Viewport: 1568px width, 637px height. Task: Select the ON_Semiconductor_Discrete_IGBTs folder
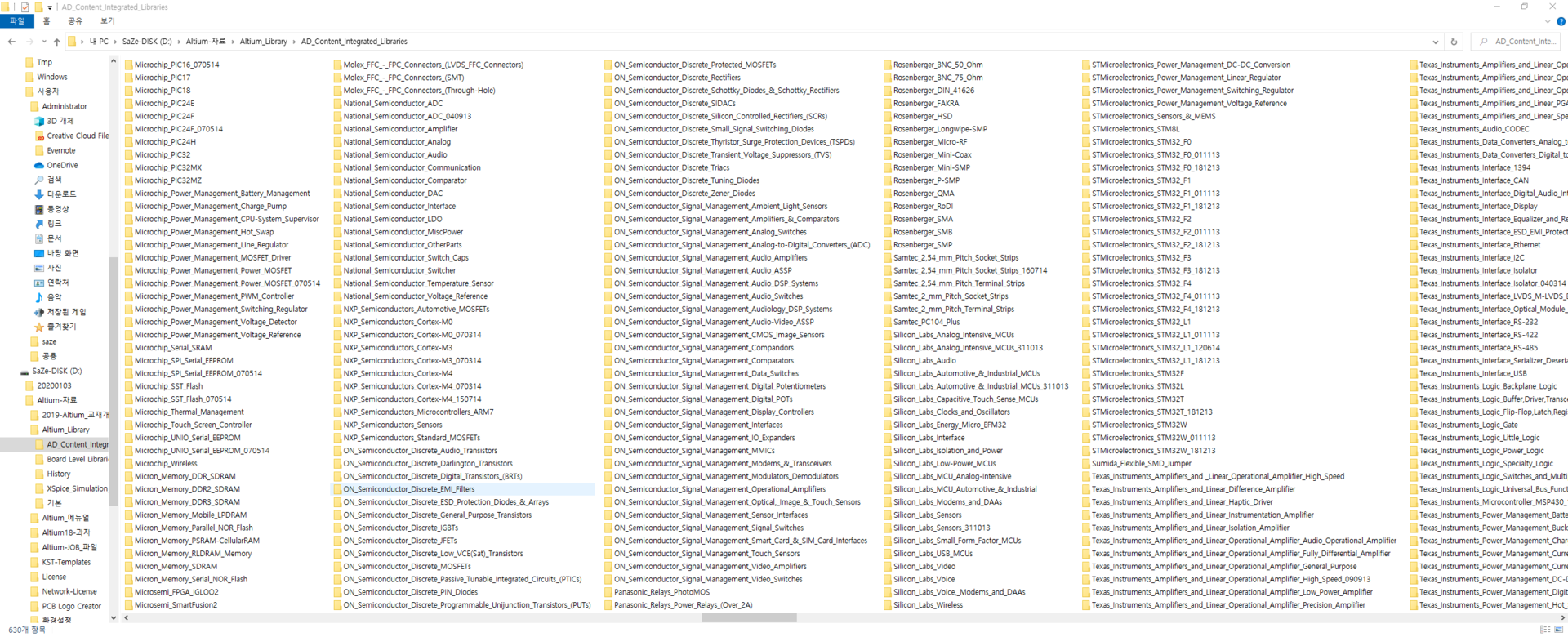tap(396, 528)
